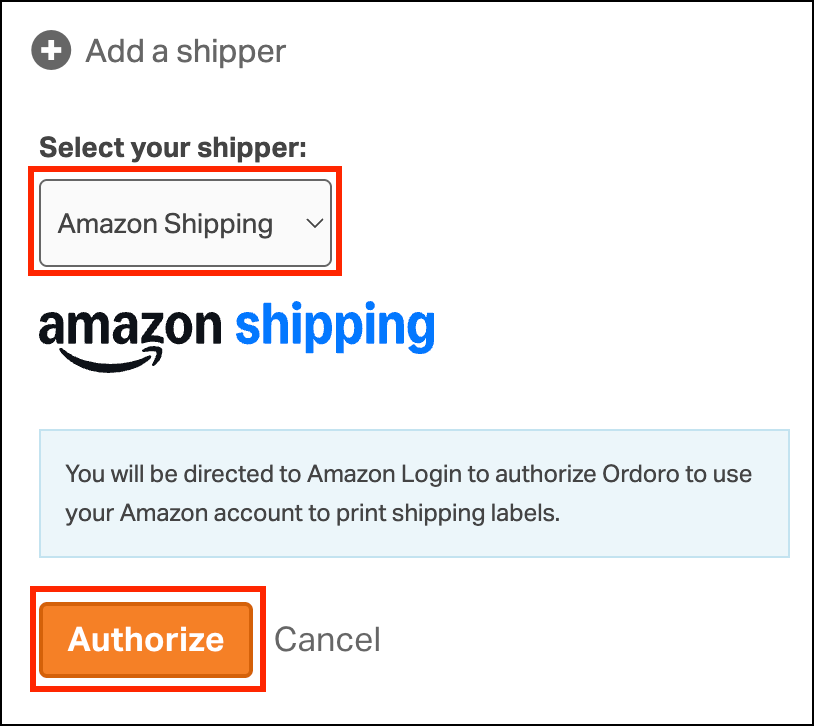Click the Amazon Shipping selected value text
This screenshot has width=814, height=726.
pos(165,224)
